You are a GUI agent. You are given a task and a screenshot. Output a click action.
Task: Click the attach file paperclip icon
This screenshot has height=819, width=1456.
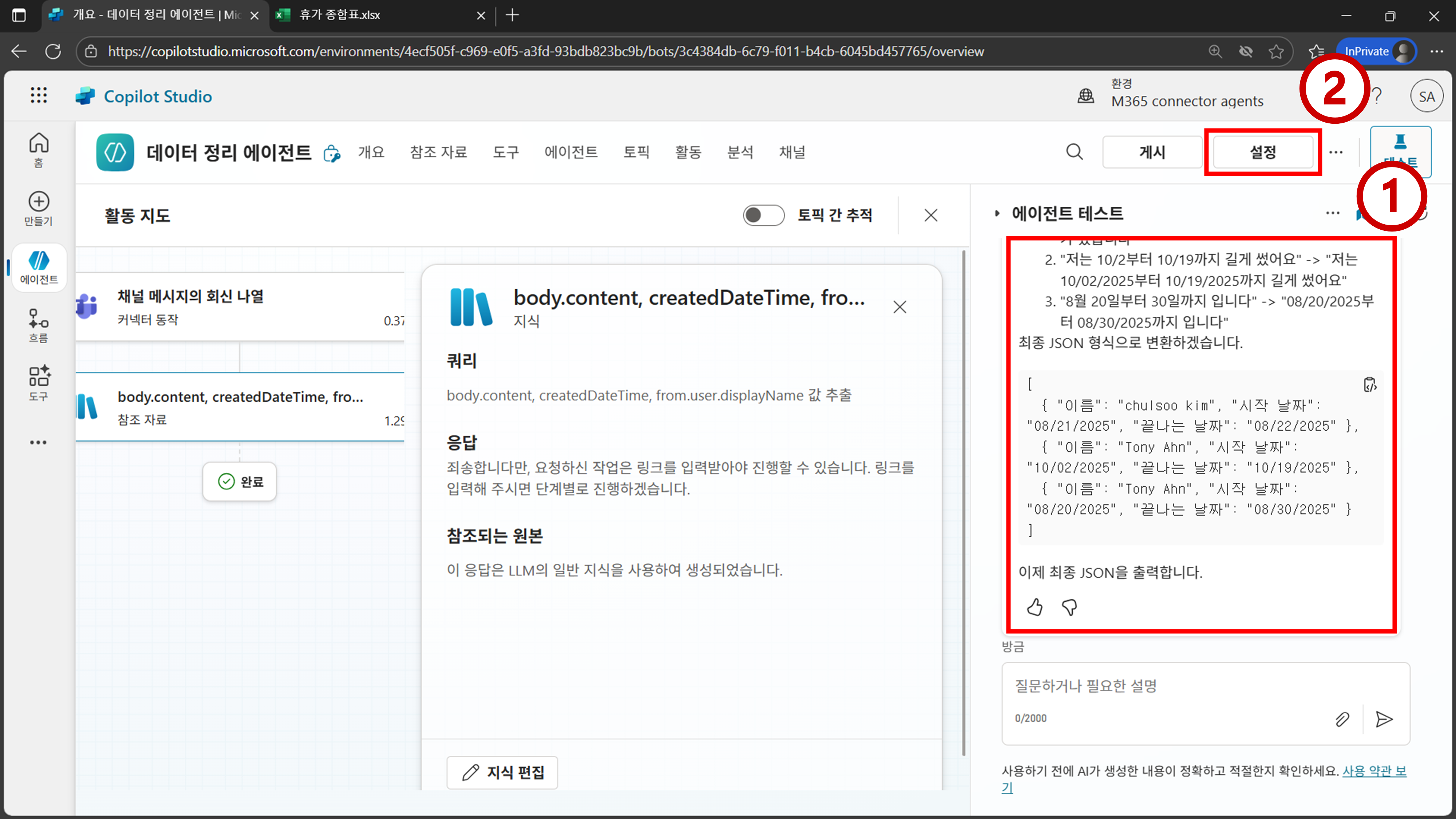[1342, 719]
